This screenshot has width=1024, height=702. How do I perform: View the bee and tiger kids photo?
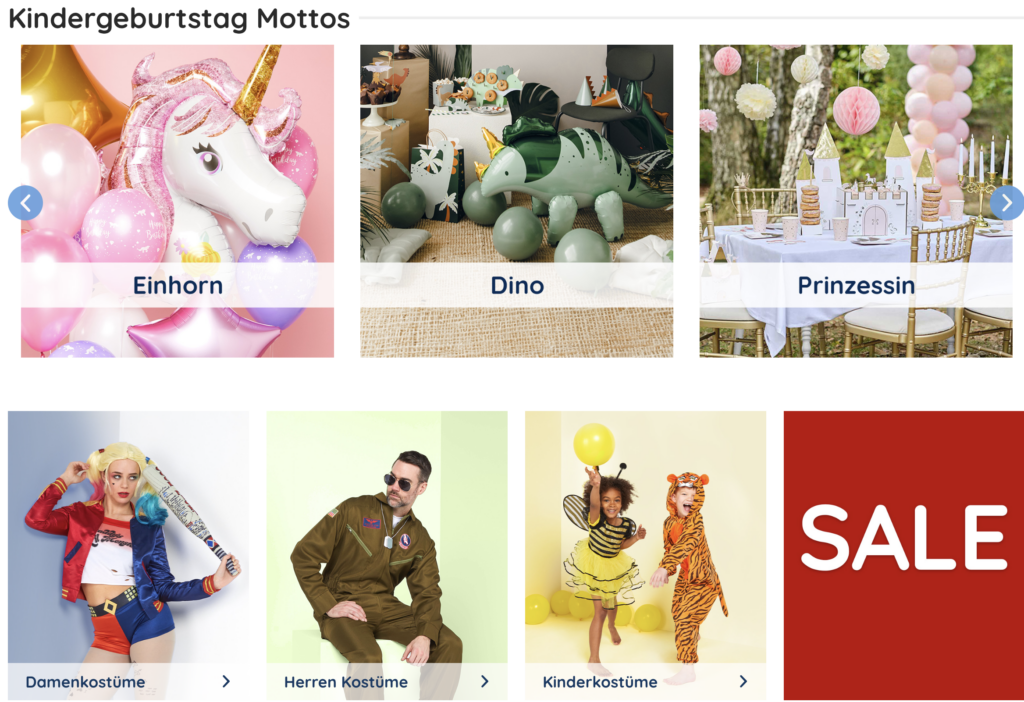[x=645, y=537]
